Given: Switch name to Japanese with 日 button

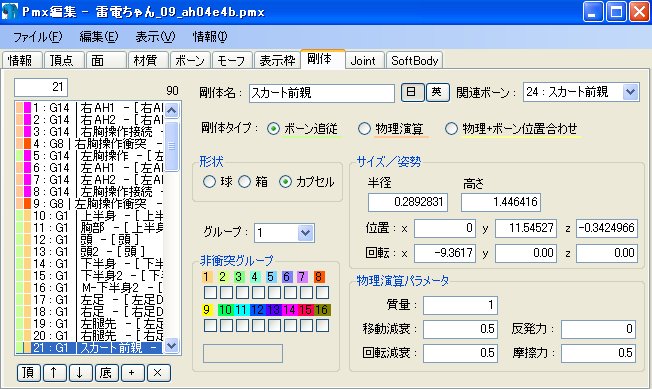Looking at the screenshot, I should point(412,92).
